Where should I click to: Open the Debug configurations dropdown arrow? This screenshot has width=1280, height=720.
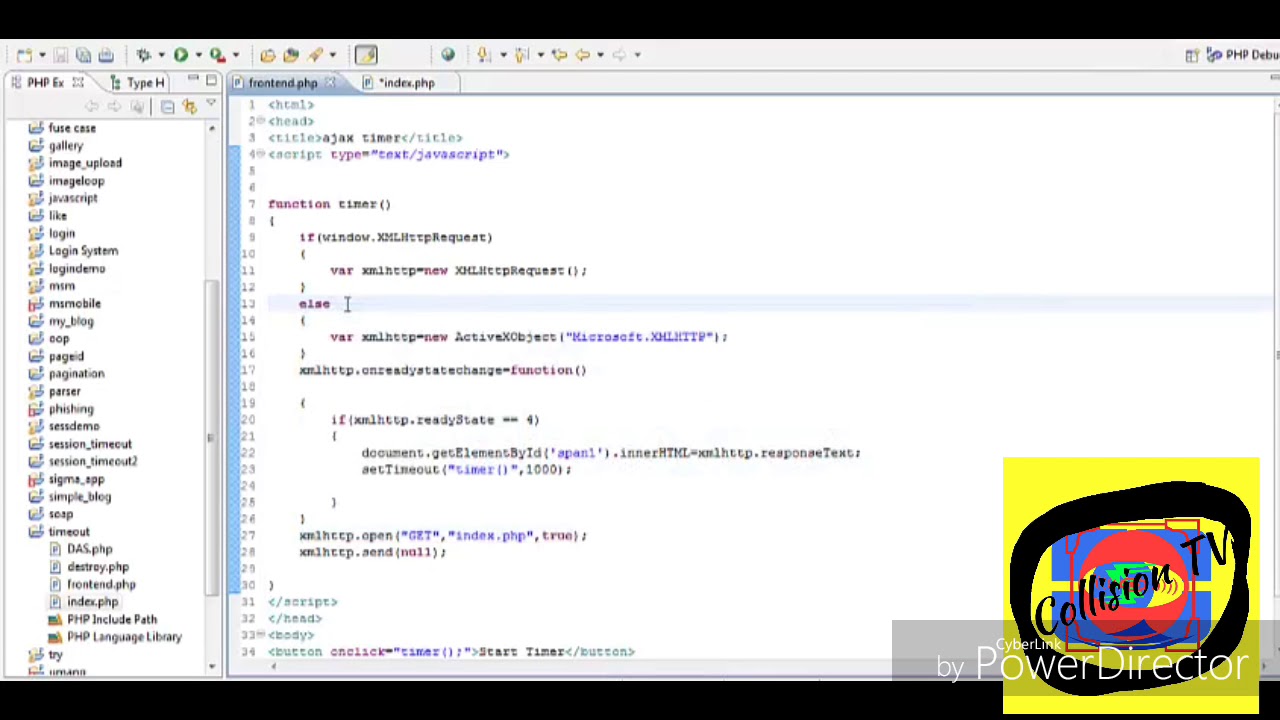(161, 55)
